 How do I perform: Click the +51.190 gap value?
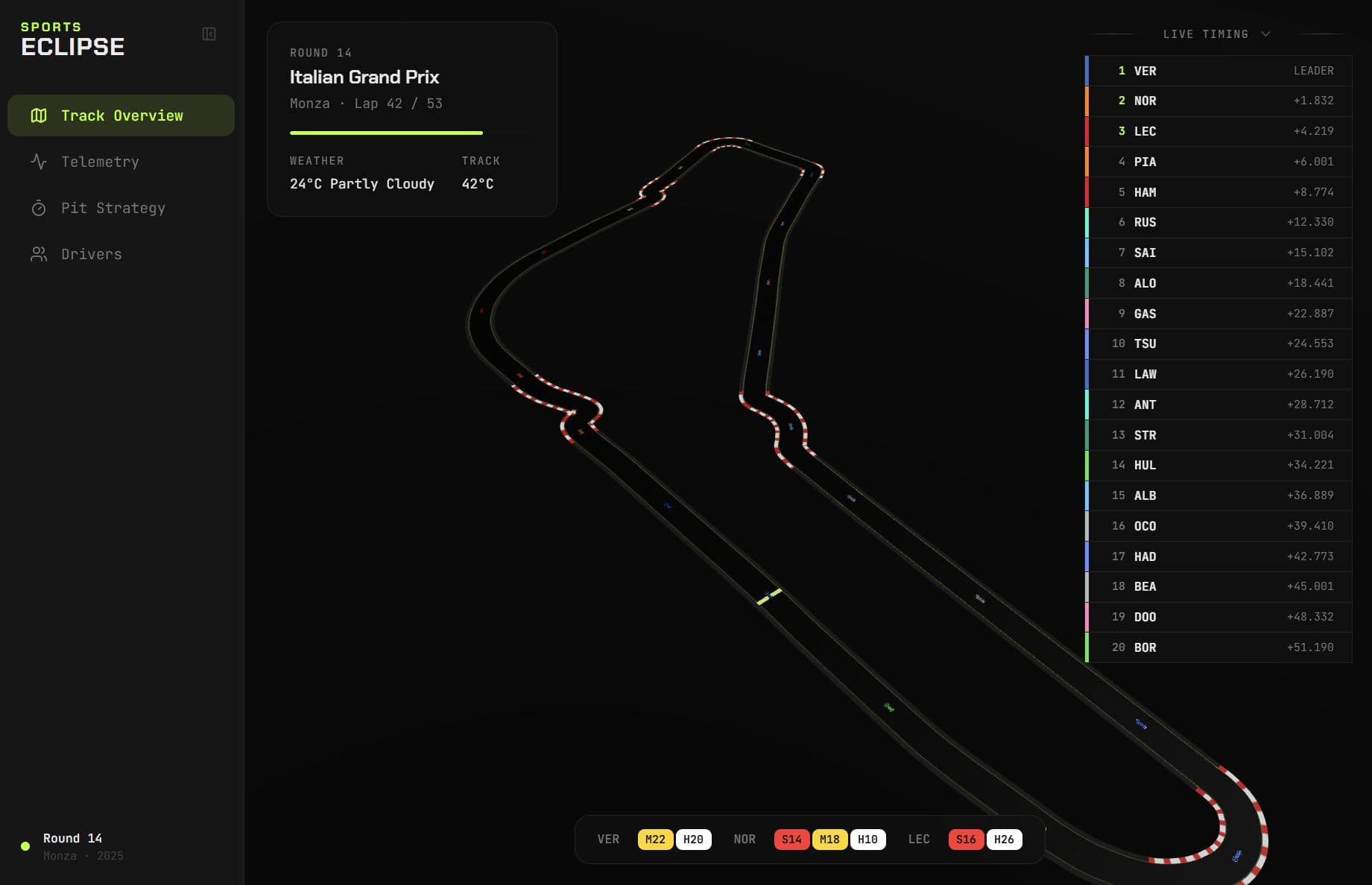point(1310,647)
